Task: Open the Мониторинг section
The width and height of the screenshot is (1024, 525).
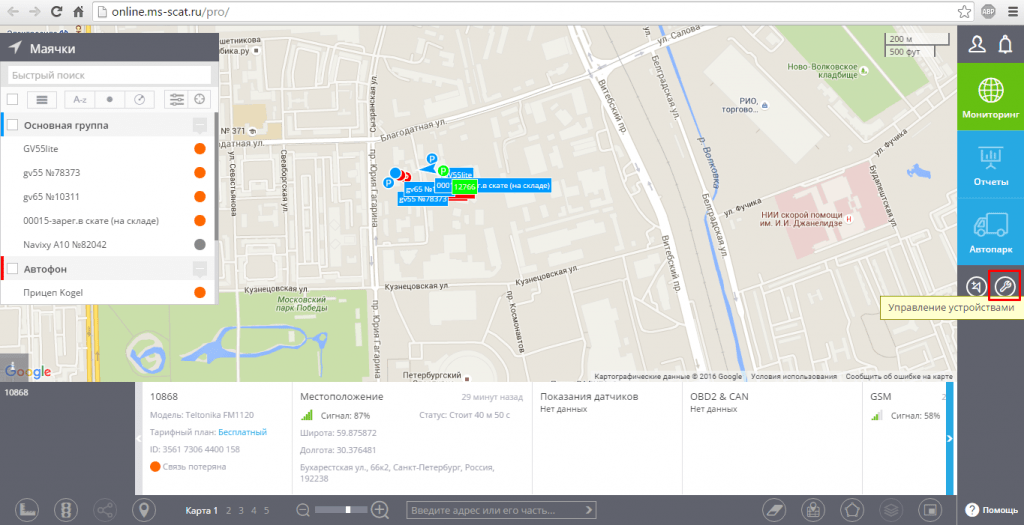Action: [x=990, y=97]
